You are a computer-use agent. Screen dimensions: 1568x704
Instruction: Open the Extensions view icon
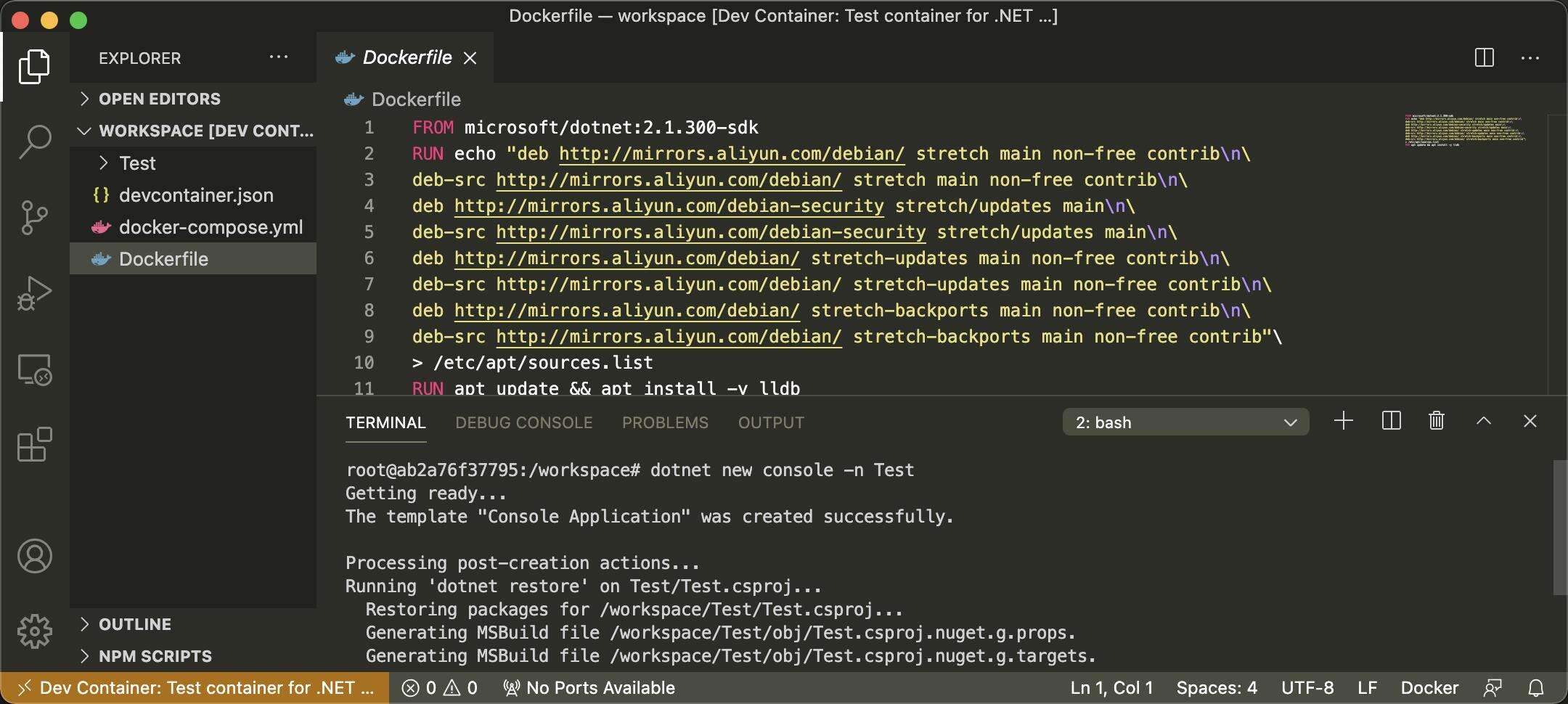34,444
